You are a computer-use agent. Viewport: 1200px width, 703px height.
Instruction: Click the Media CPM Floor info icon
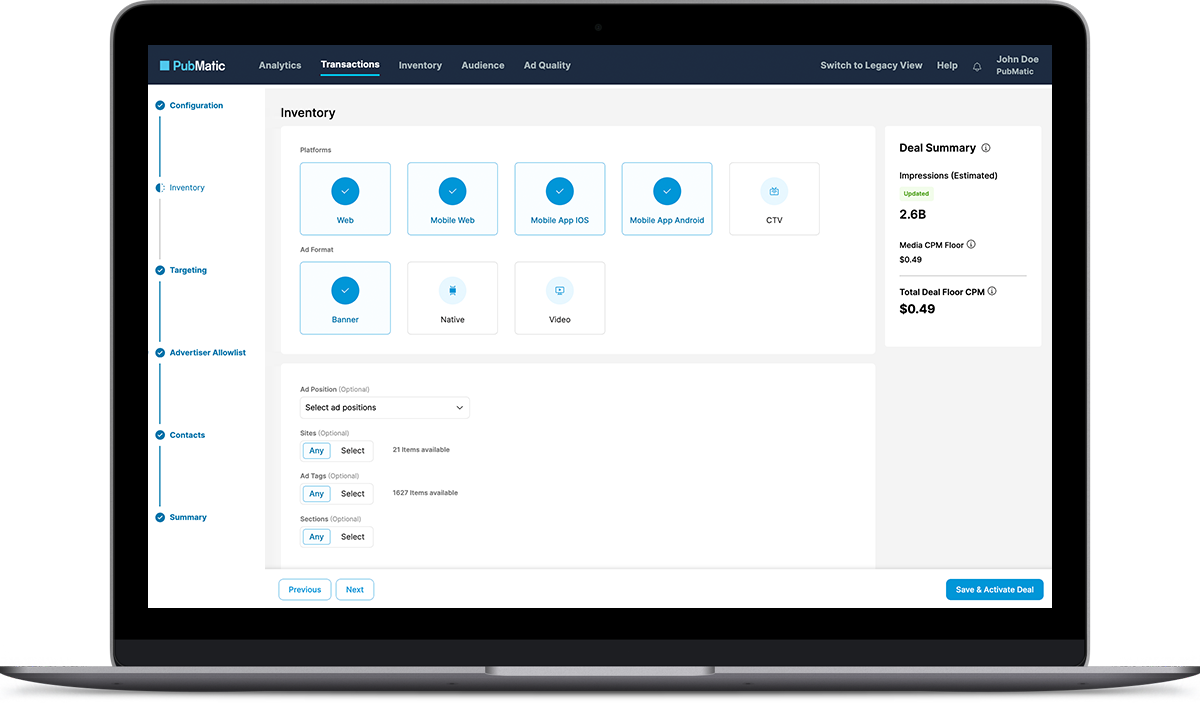pos(971,244)
